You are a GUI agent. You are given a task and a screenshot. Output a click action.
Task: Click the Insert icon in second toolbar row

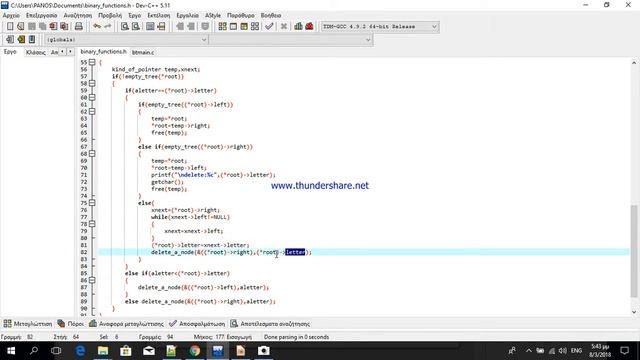click(10, 40)
